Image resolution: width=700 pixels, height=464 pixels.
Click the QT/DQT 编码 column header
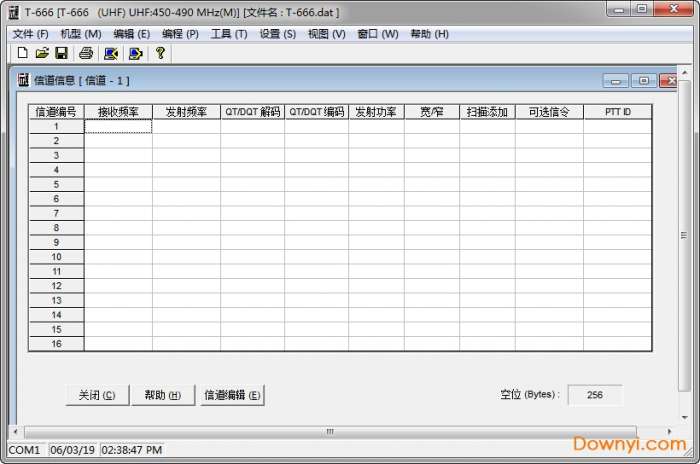tap(317, 112)
